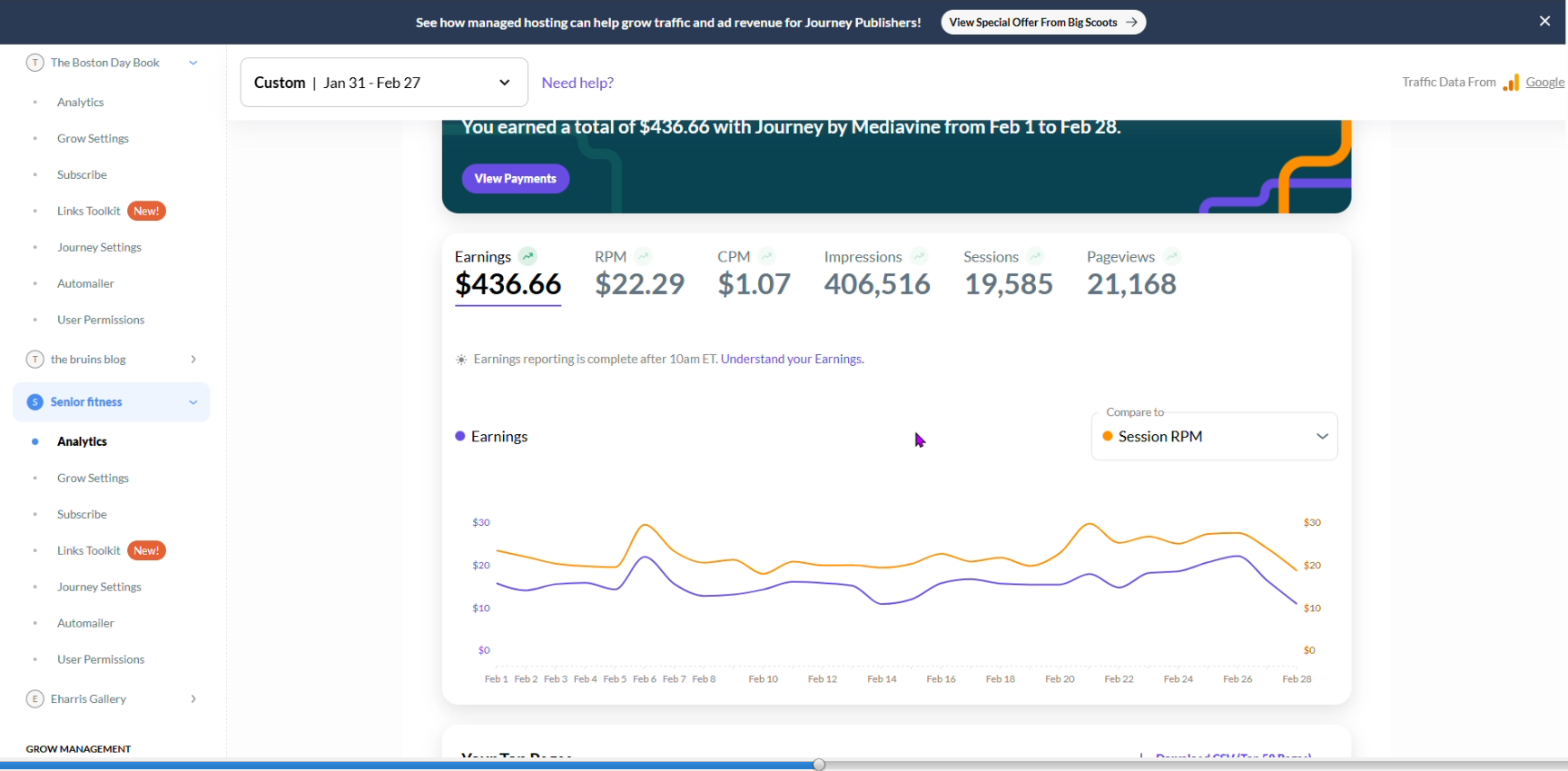Collapse the Senior fitness site section
The height and width of the screenshot is (771, 1568).
tap(192, 402)
